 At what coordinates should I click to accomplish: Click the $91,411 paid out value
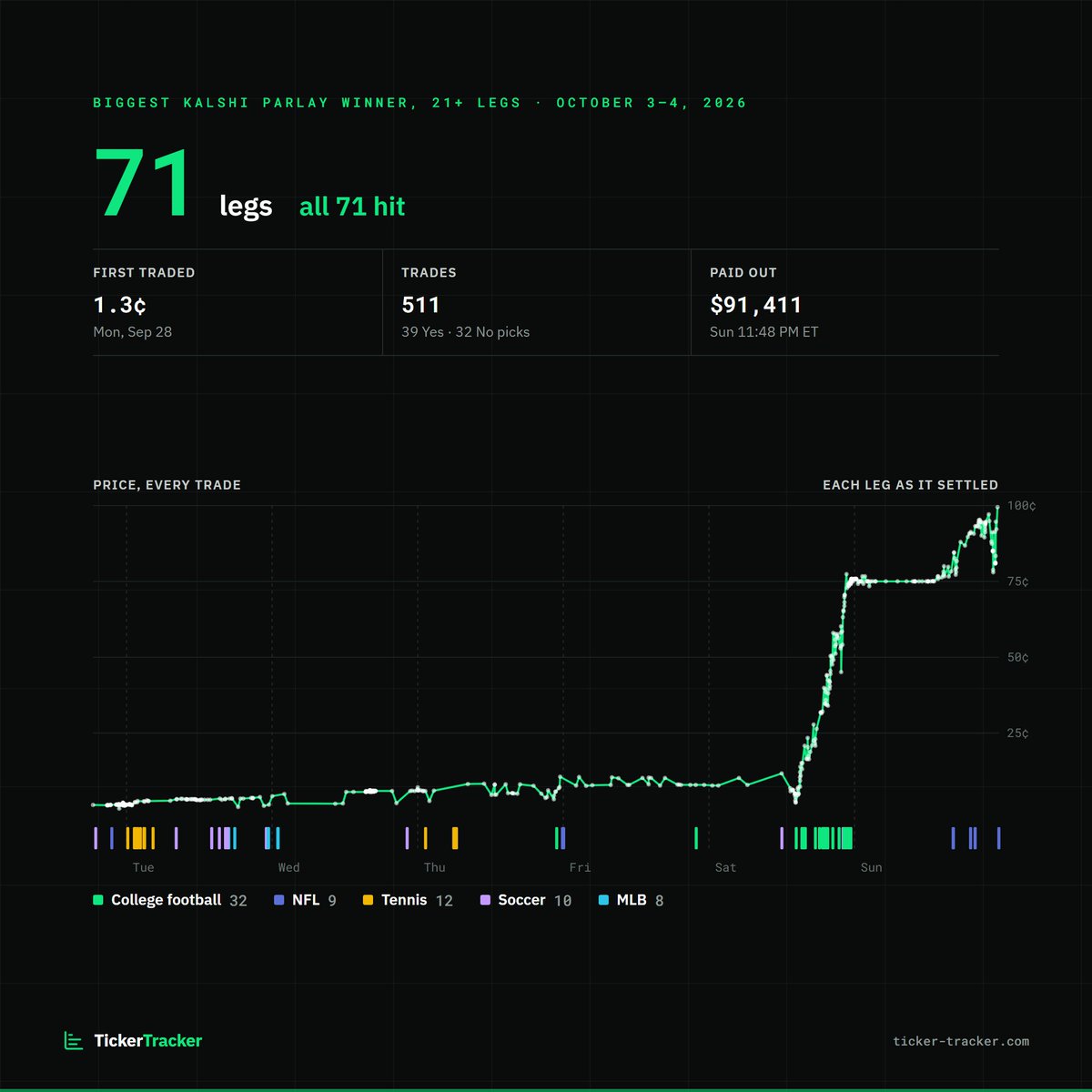pyautogui.click(x=755, y=304)
